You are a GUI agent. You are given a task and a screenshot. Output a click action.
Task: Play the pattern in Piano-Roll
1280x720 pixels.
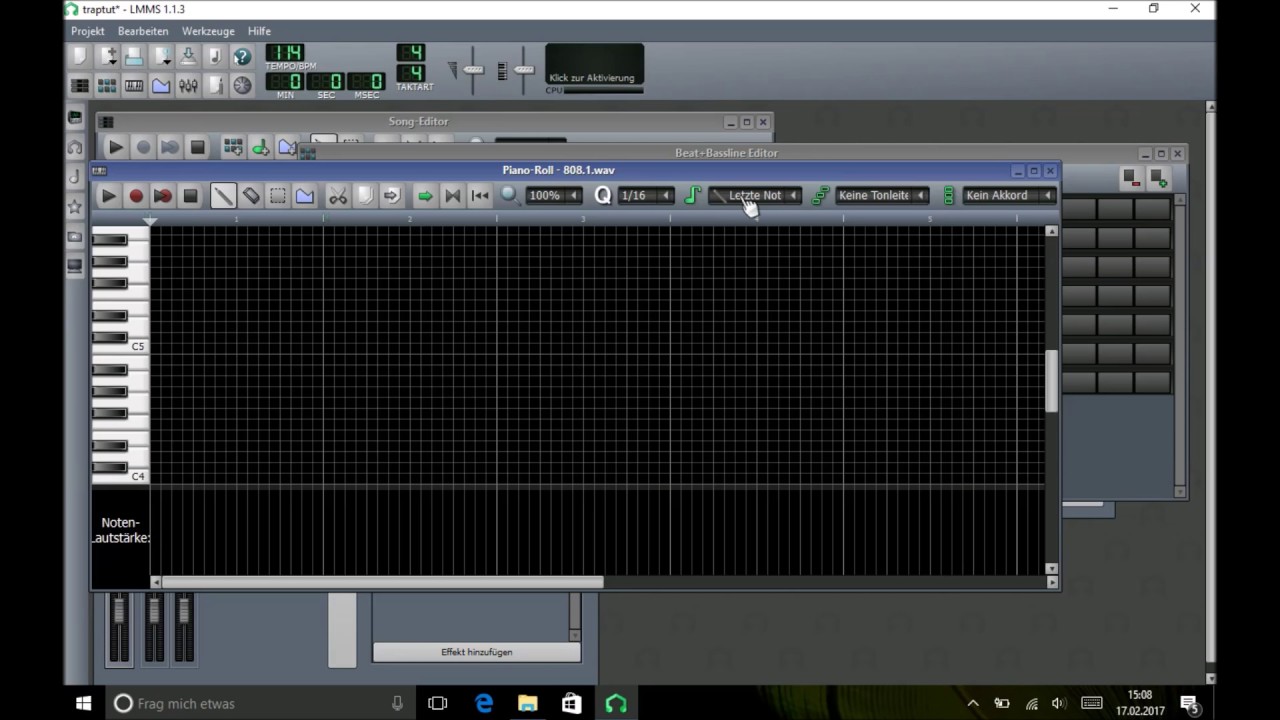(x=108, y=196)
